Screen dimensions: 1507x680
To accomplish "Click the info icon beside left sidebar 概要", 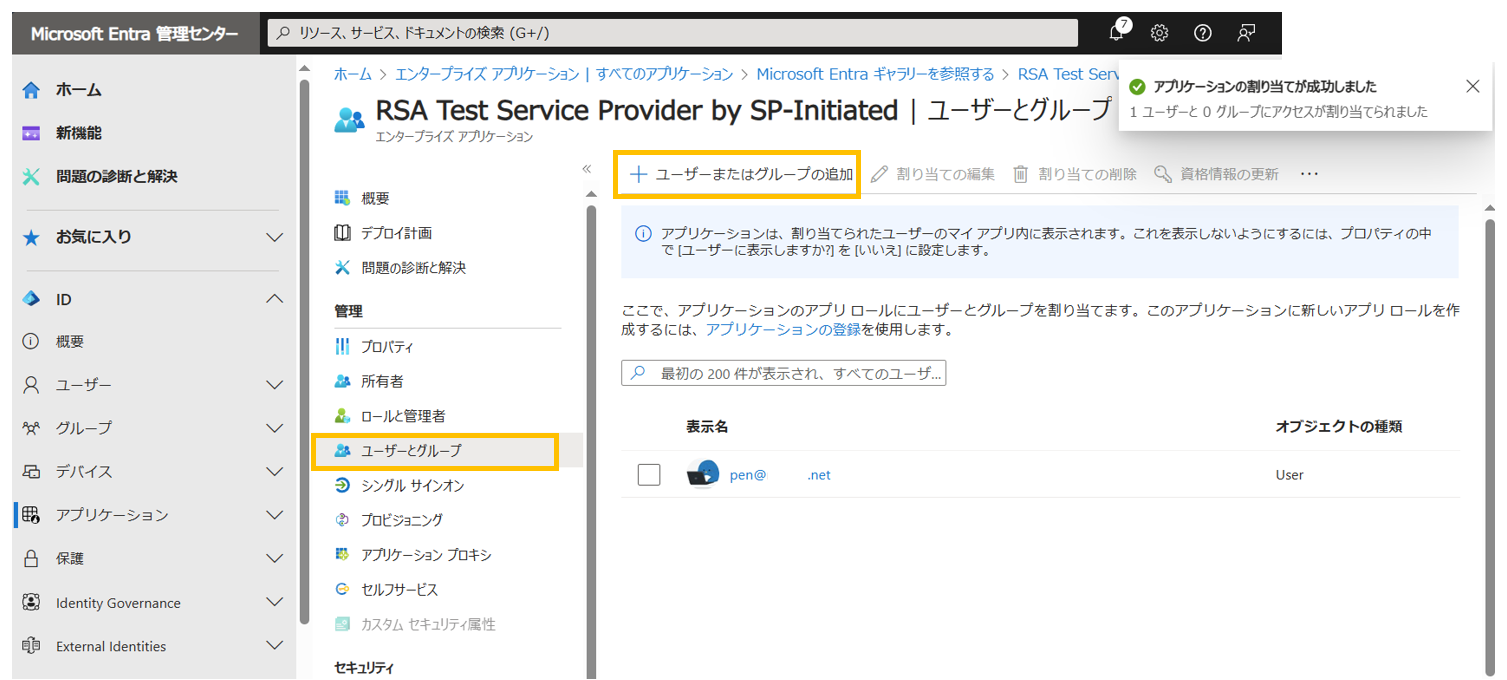I will 31,341.
